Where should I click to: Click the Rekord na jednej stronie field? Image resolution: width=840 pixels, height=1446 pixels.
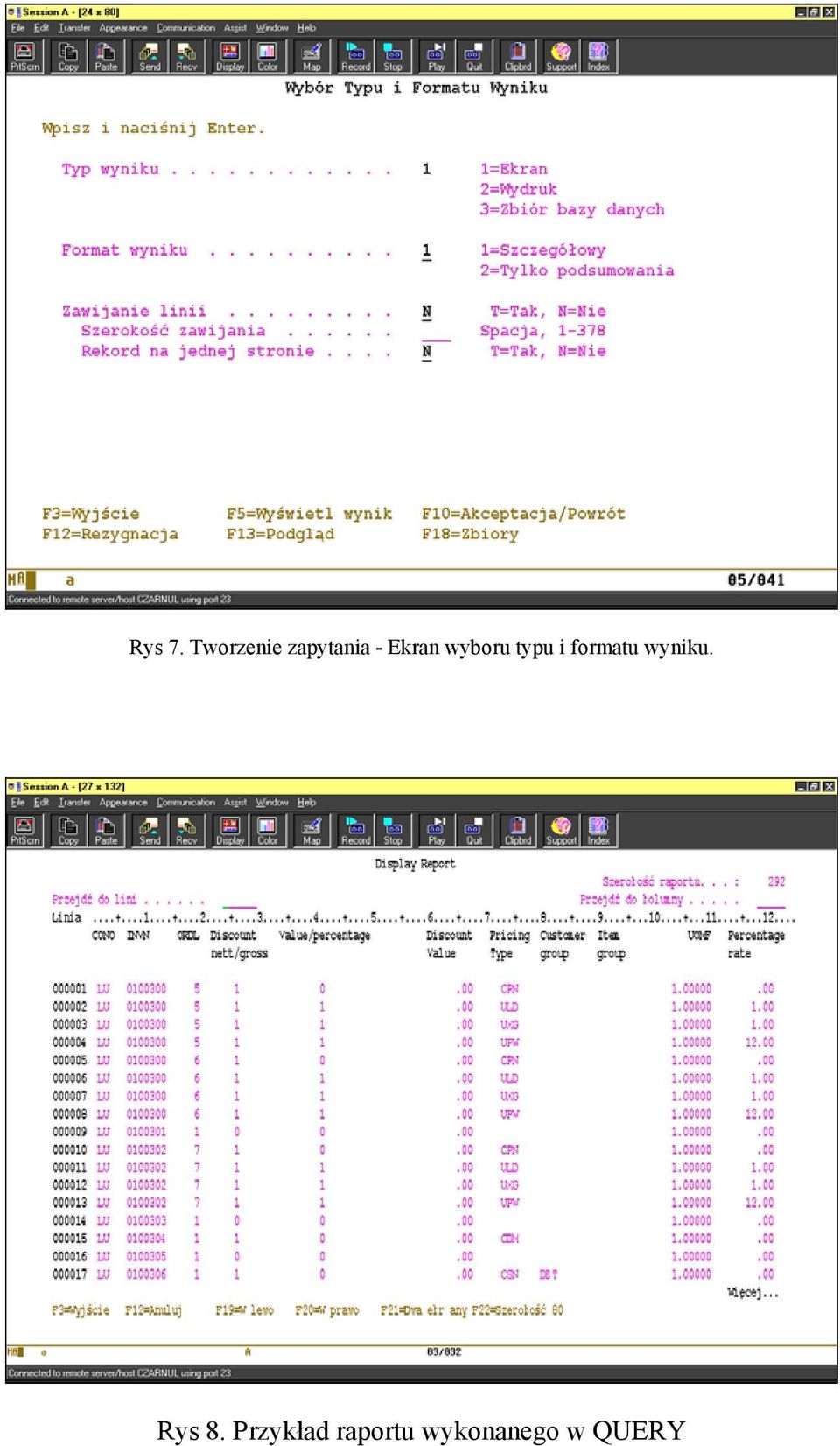point(426,352)
